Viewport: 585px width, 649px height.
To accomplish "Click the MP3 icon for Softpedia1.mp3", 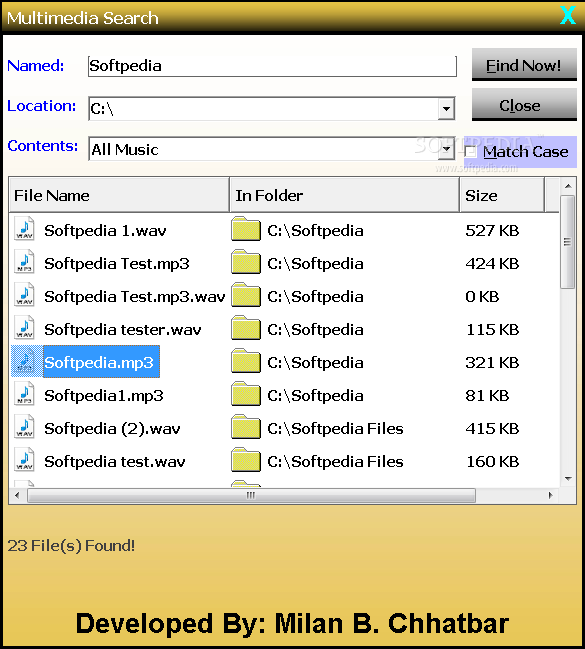I will point(24,394).
